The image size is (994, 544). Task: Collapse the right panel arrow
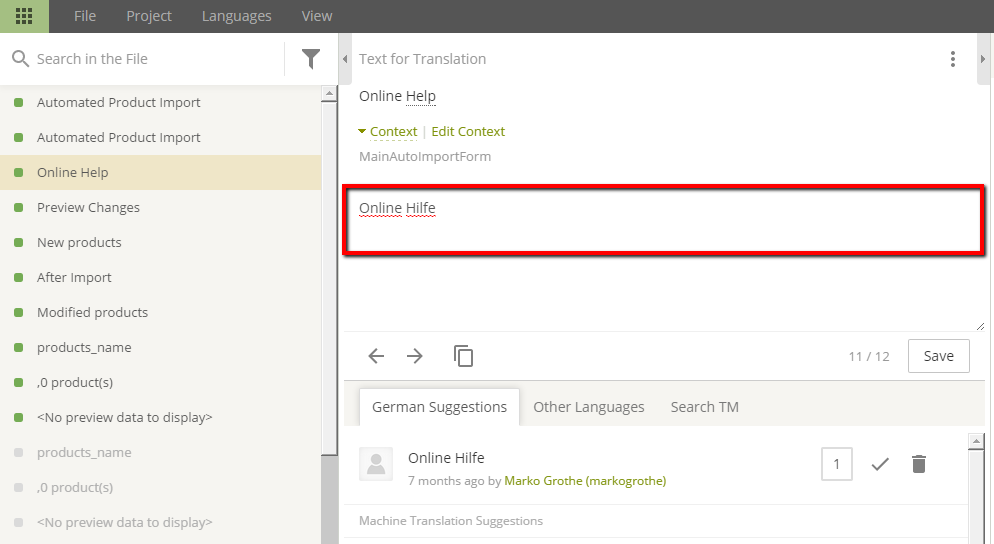982,59
